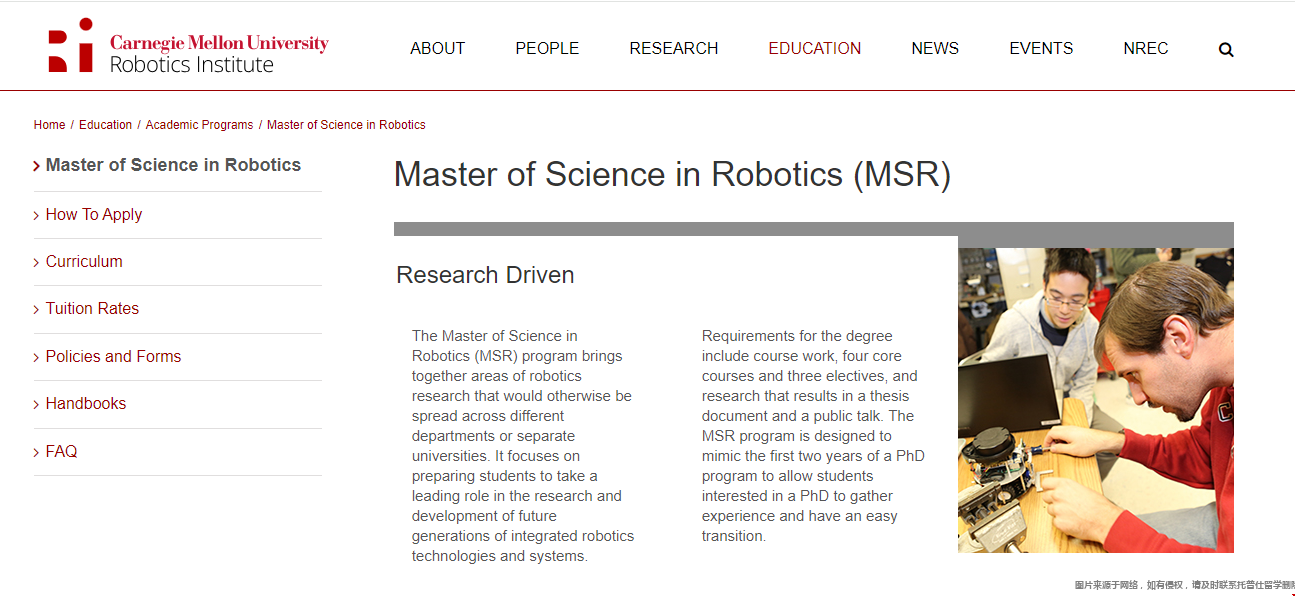Click the paragraph starting 'Requirements for the degree'

point(813,436)
